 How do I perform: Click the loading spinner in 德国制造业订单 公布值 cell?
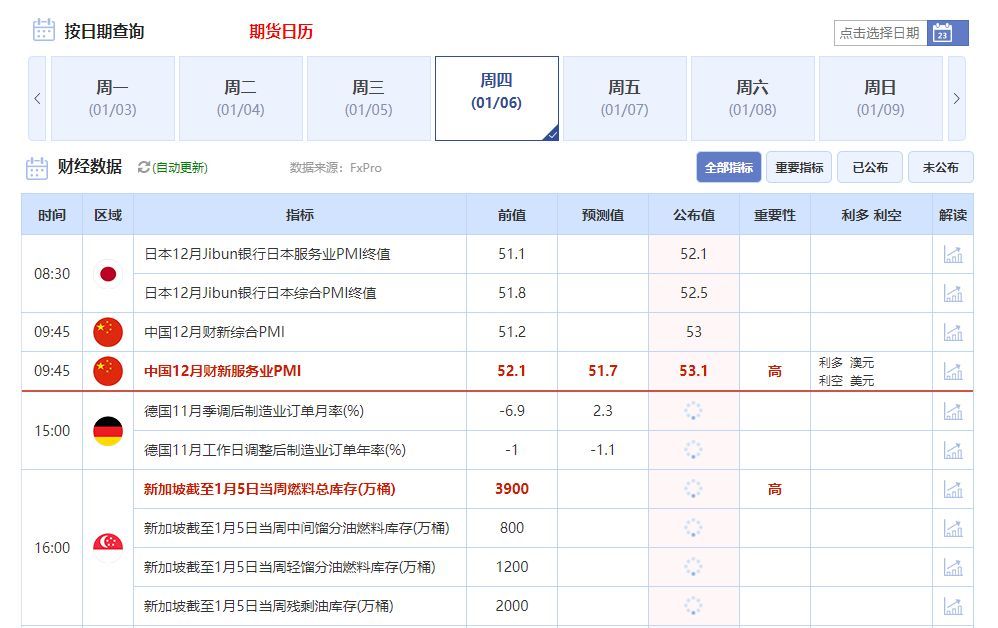pyautogui.click(x=695, y=411)
